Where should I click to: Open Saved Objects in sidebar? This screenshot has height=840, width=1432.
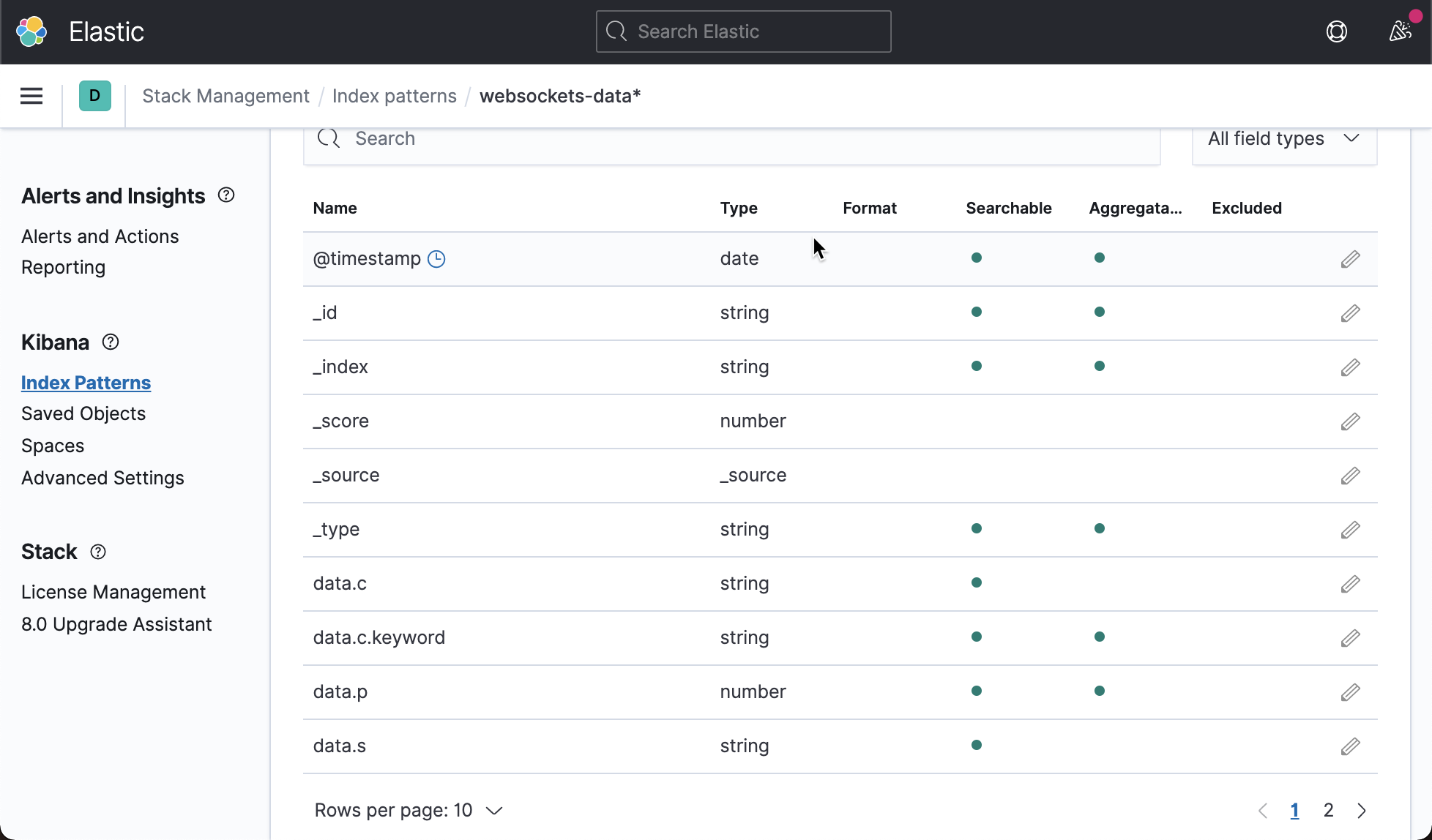(83, 413)
